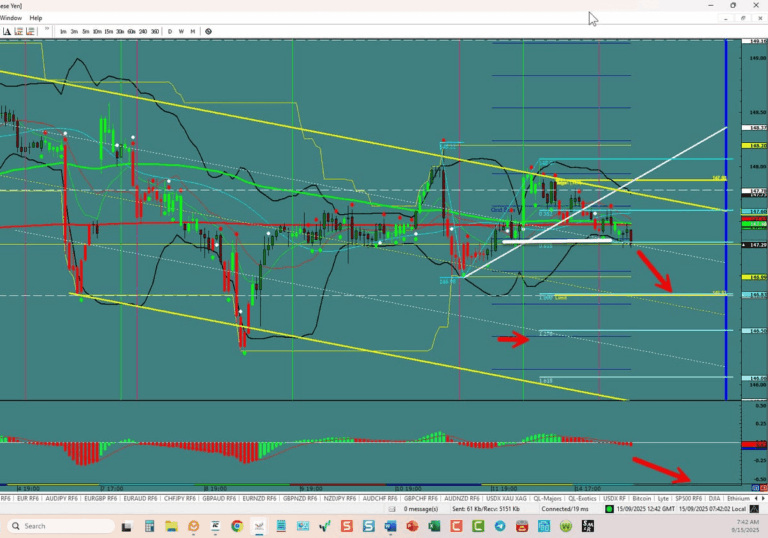This screenshot has height=538, width=768.
Task: Open the AUDCHF RF6 chart tab
Action: click(x=380, y=498)
